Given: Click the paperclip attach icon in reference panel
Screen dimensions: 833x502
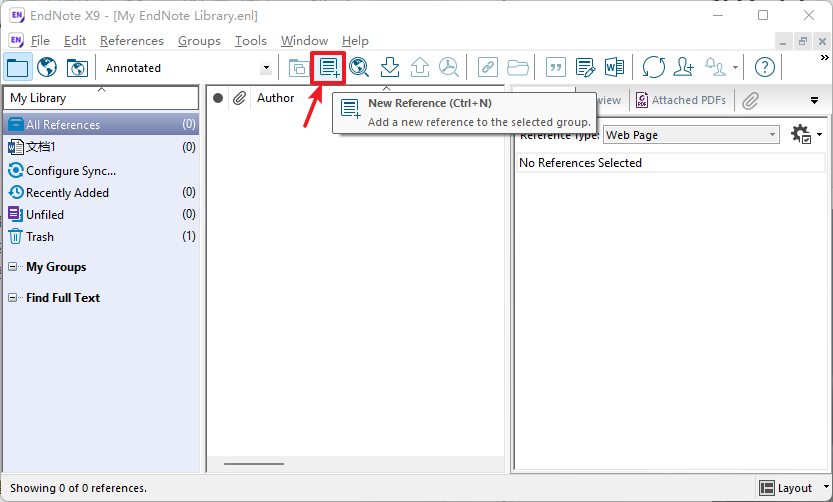Looking at the screenshot, I should 750,100.
